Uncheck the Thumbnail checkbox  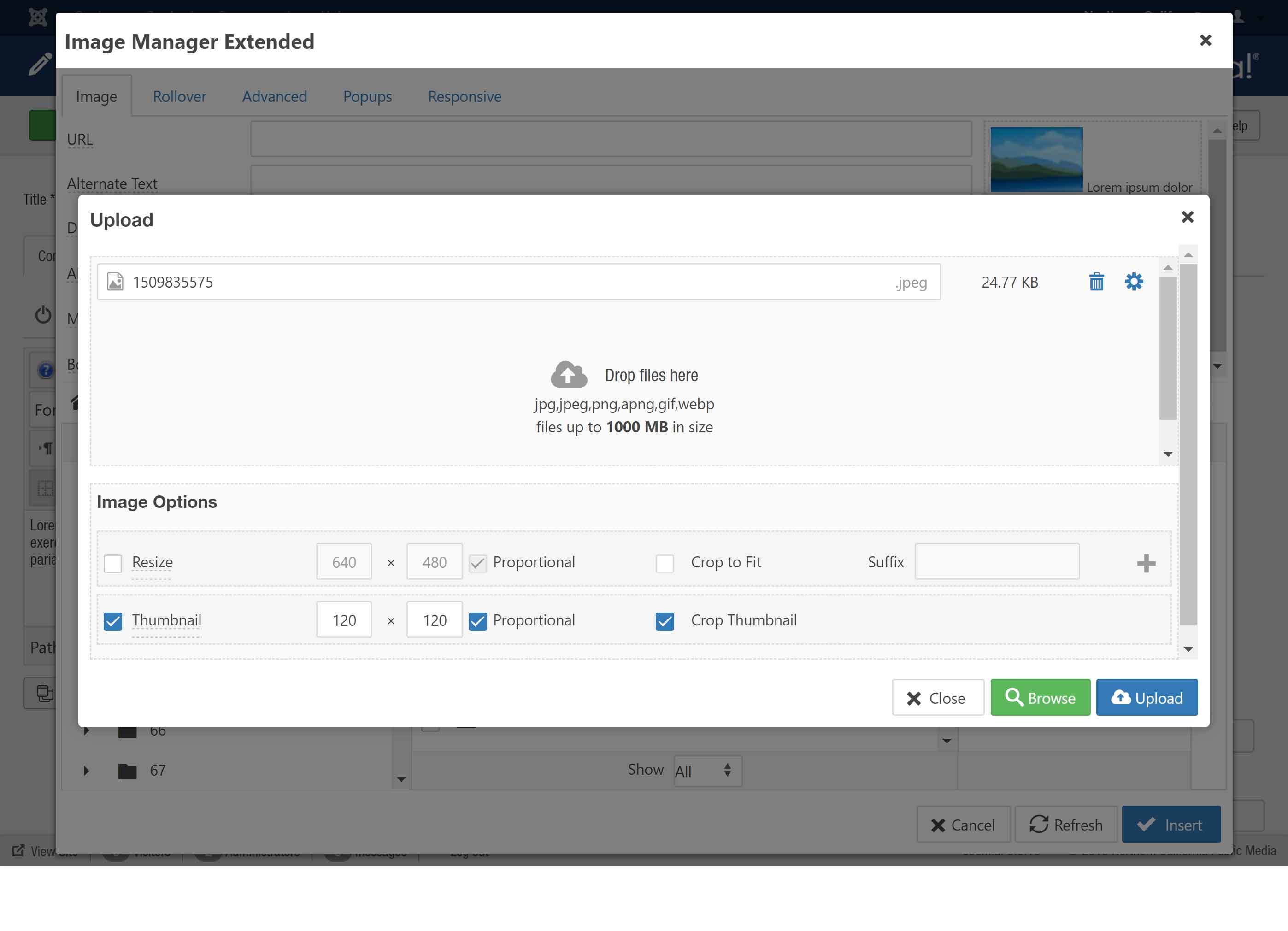pos(113,621)
